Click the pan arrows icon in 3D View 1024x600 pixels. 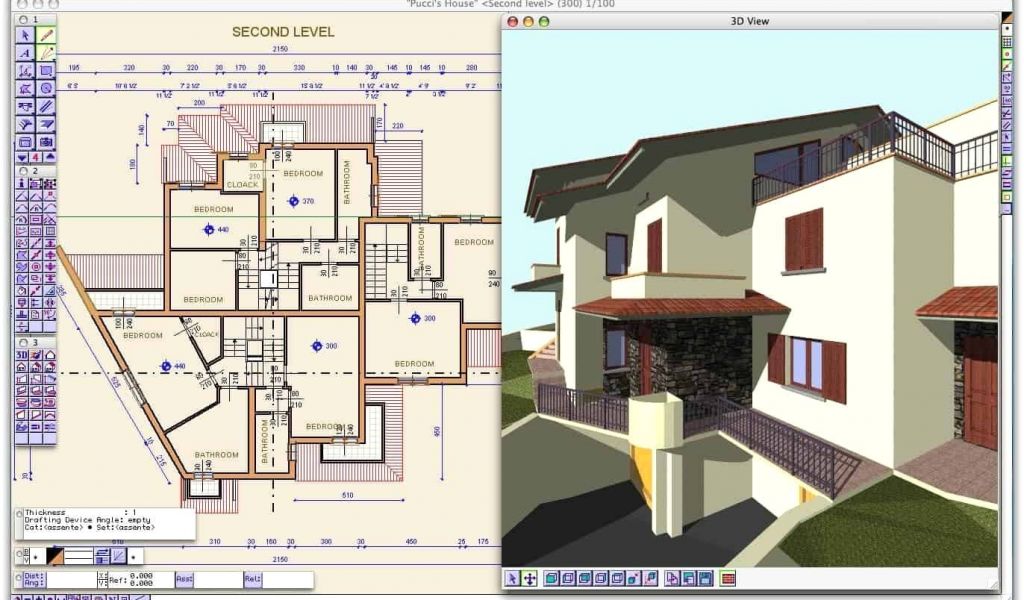530,578
